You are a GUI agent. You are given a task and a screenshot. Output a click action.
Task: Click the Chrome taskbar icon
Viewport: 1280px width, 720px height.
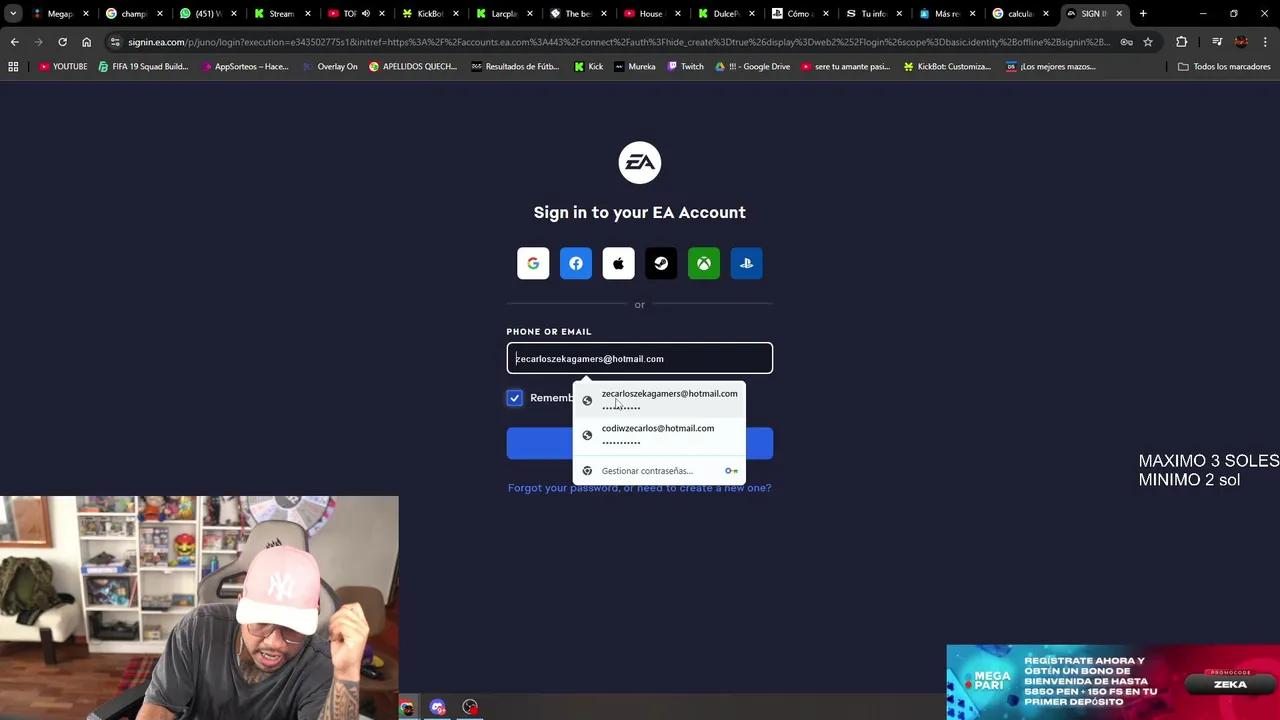coord(406,708)
